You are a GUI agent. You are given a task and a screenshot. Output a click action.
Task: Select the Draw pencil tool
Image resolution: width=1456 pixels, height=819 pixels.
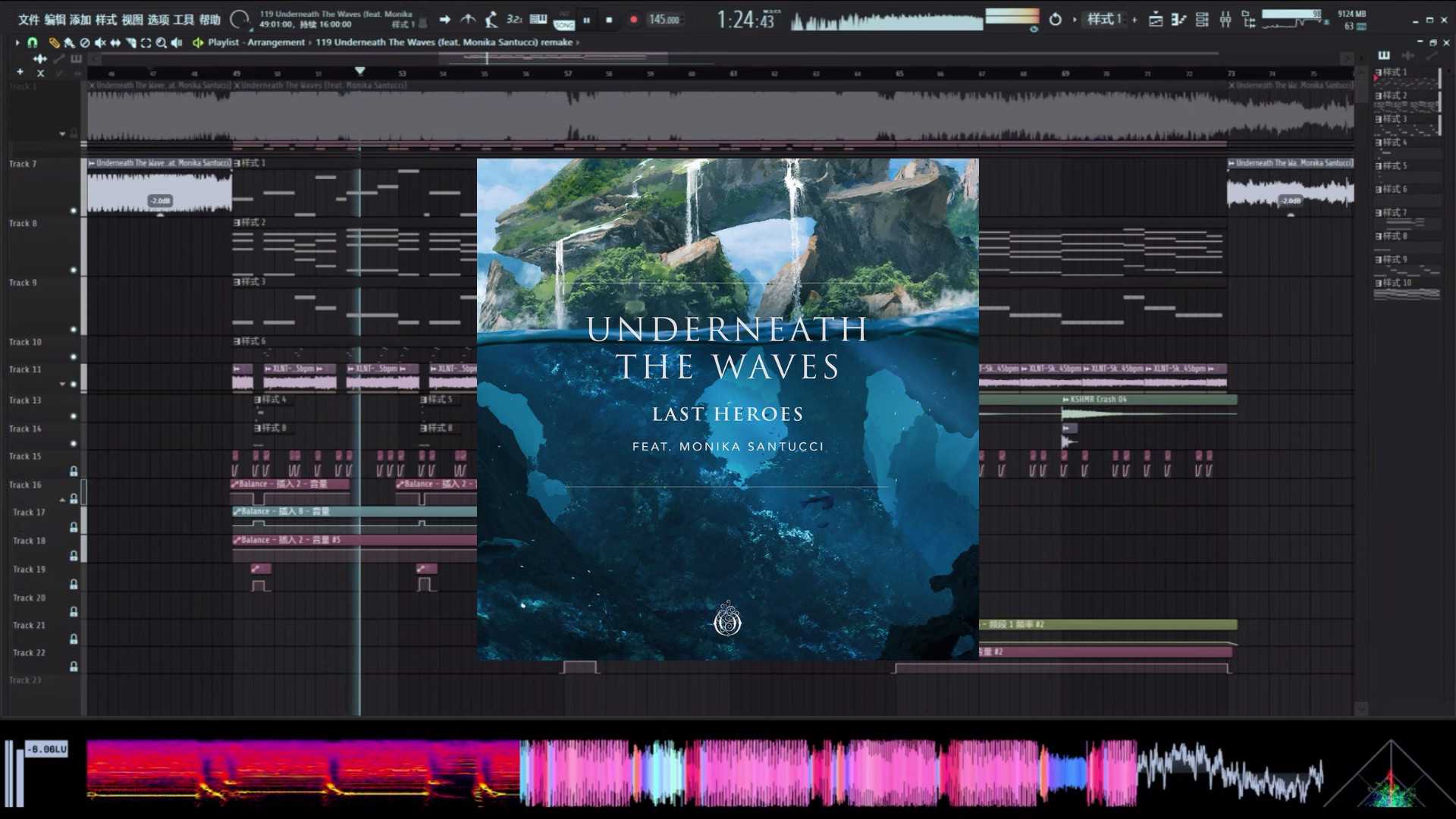(x=54, y=42)
